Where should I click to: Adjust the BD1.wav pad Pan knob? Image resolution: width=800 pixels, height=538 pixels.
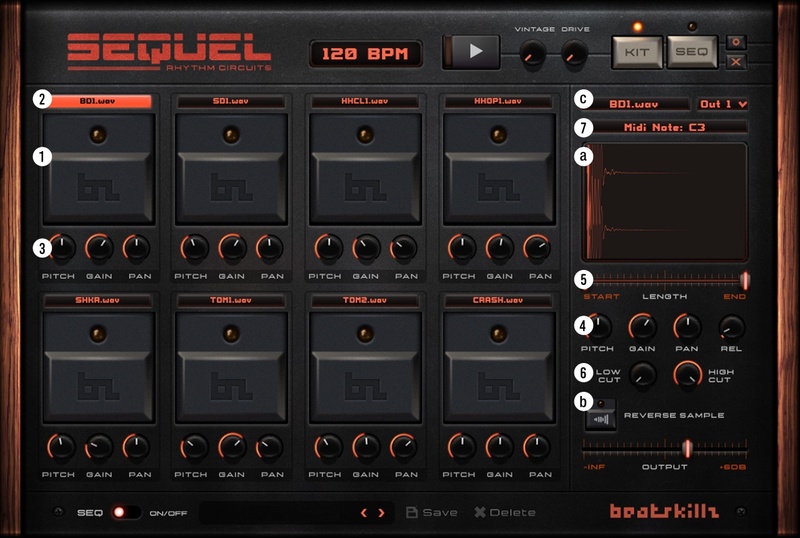click(x=136, y=248)
